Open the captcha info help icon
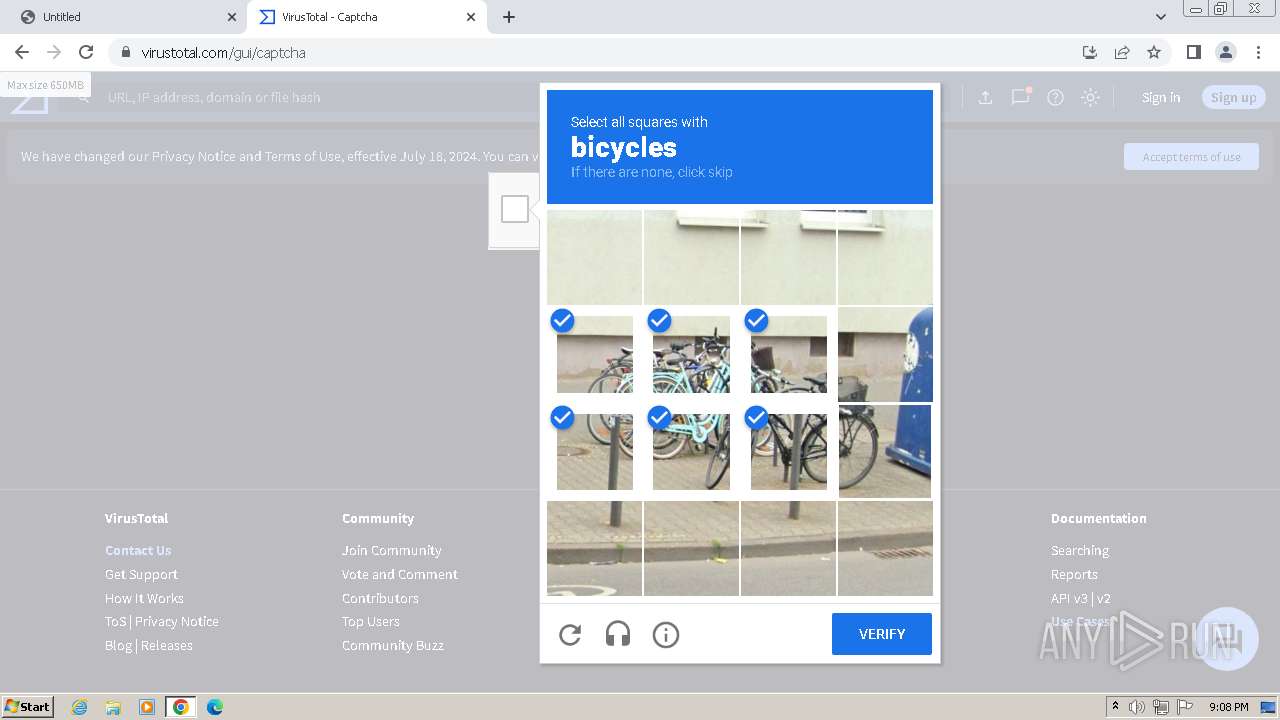1280x720 pixels. click(666, 635)
